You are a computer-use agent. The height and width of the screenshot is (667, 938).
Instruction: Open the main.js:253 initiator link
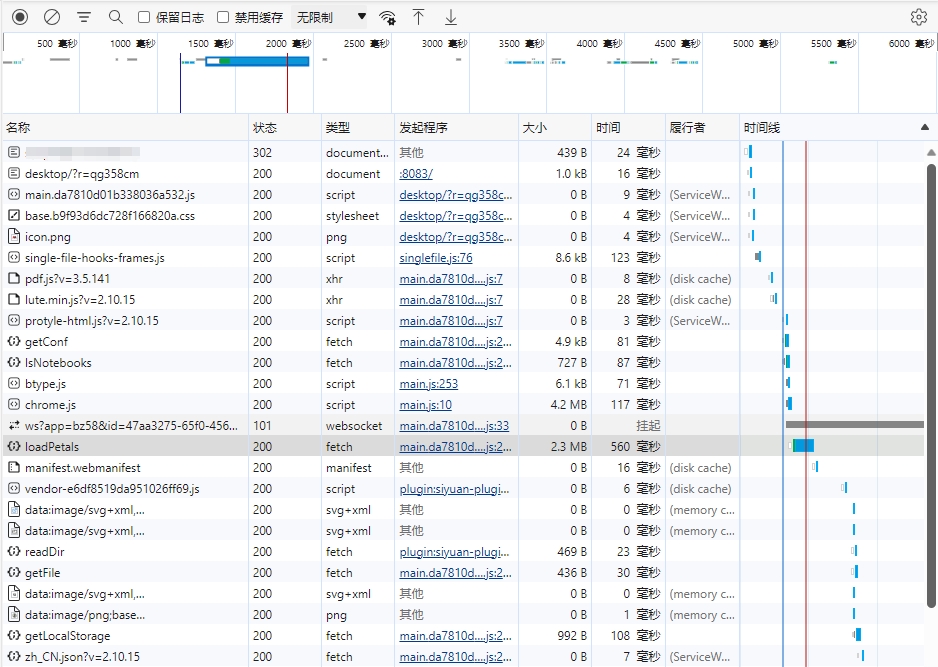click(428, 384)
